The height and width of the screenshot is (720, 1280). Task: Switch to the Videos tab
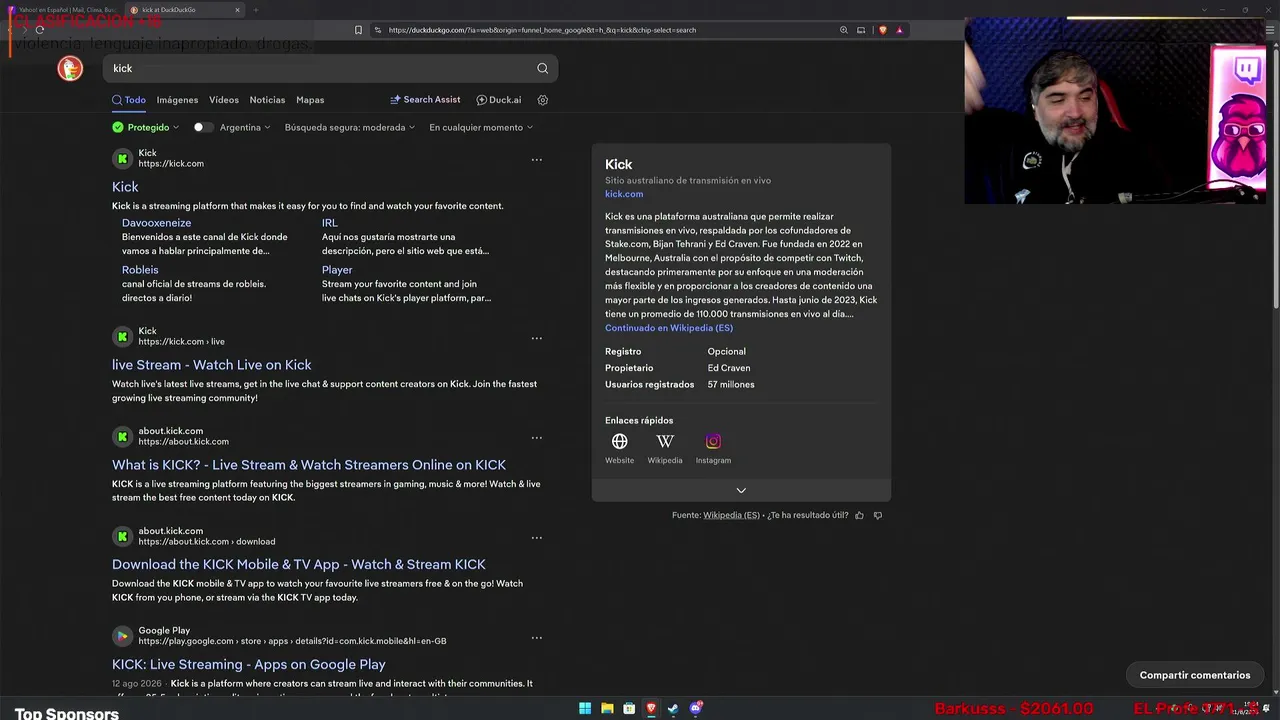224,100
